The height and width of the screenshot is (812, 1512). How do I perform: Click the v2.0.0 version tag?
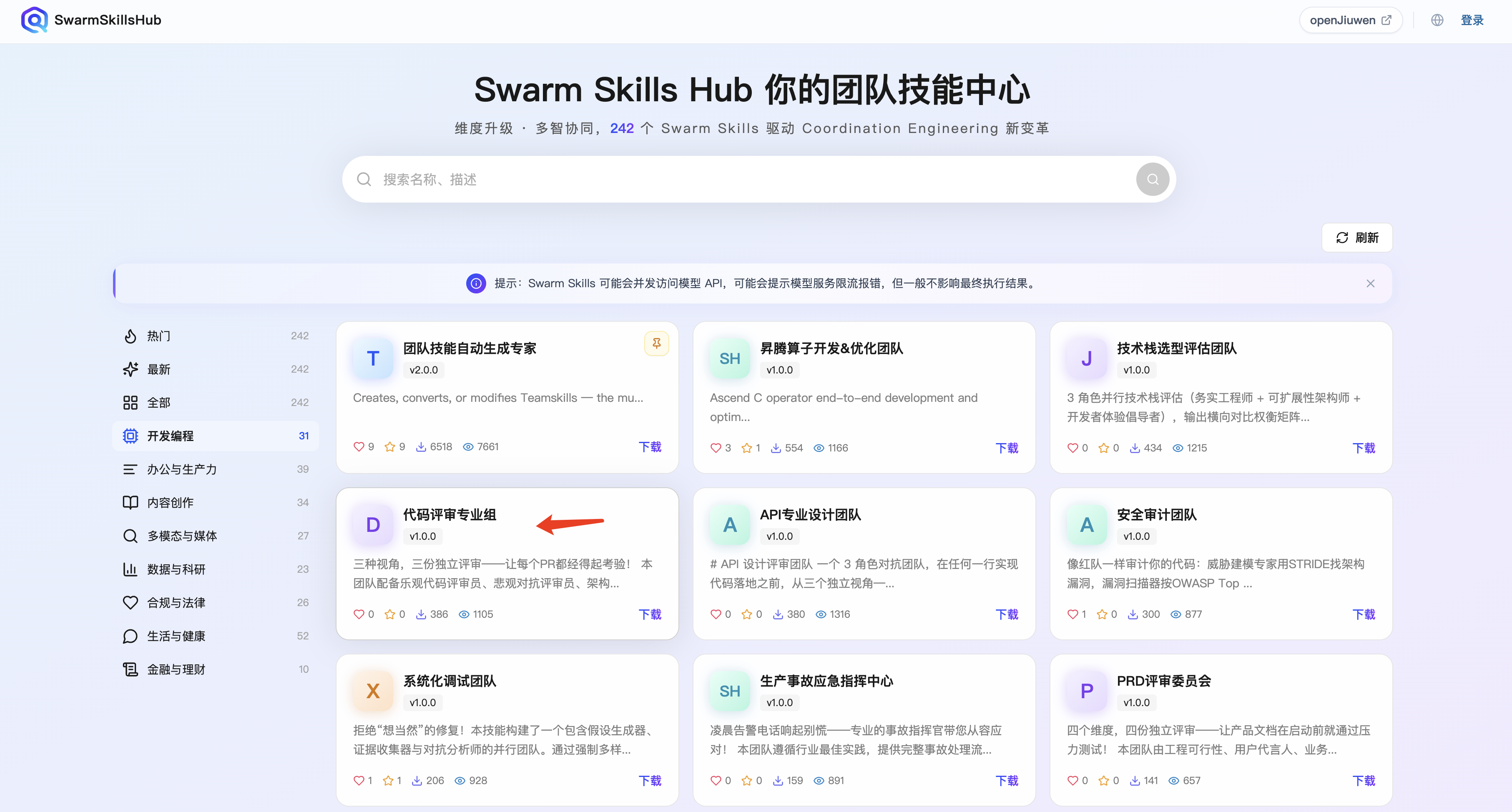tap(423, 370)
